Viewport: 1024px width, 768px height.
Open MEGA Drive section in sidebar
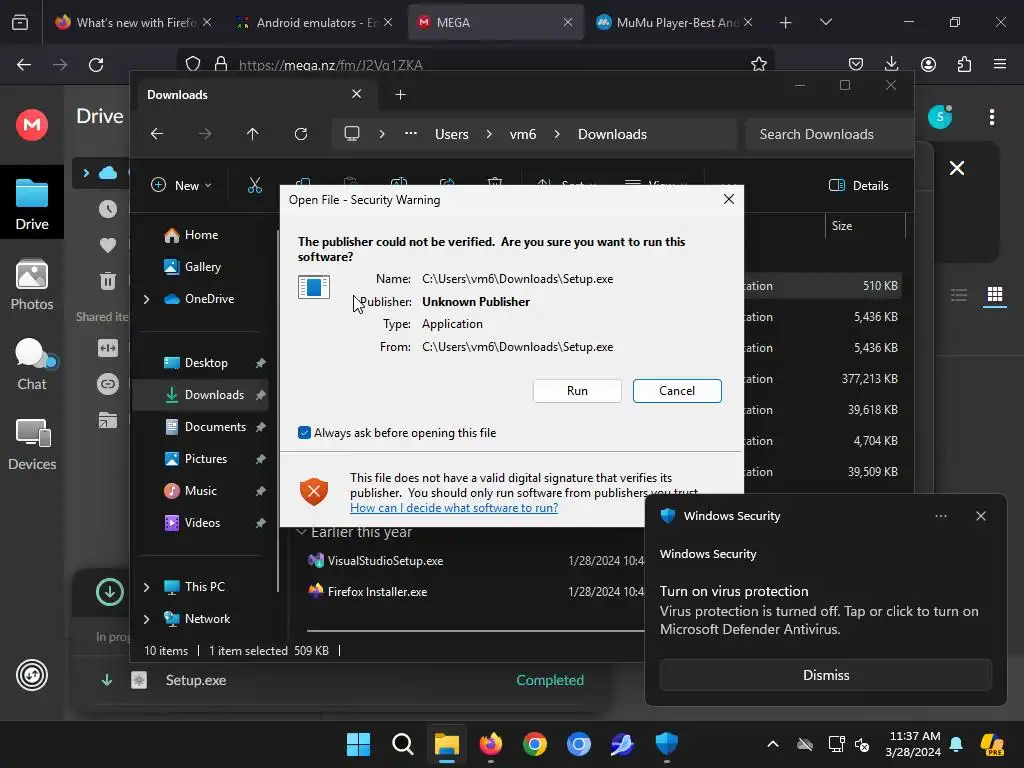32,203
